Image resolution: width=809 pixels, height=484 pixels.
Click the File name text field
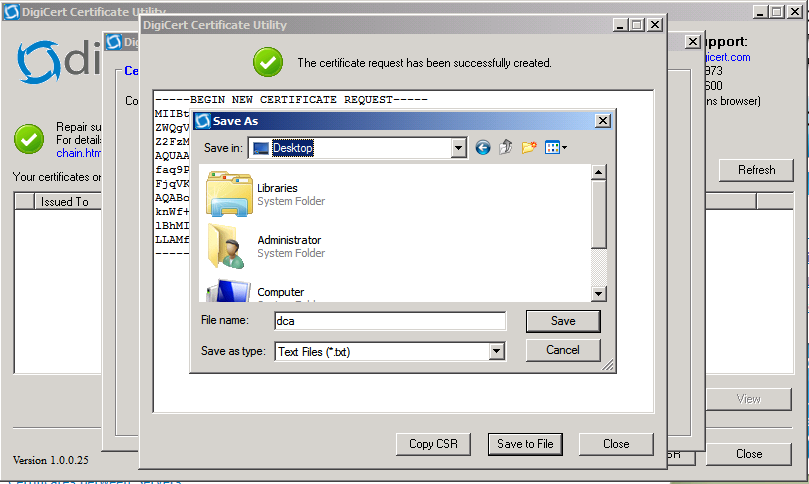390,322
